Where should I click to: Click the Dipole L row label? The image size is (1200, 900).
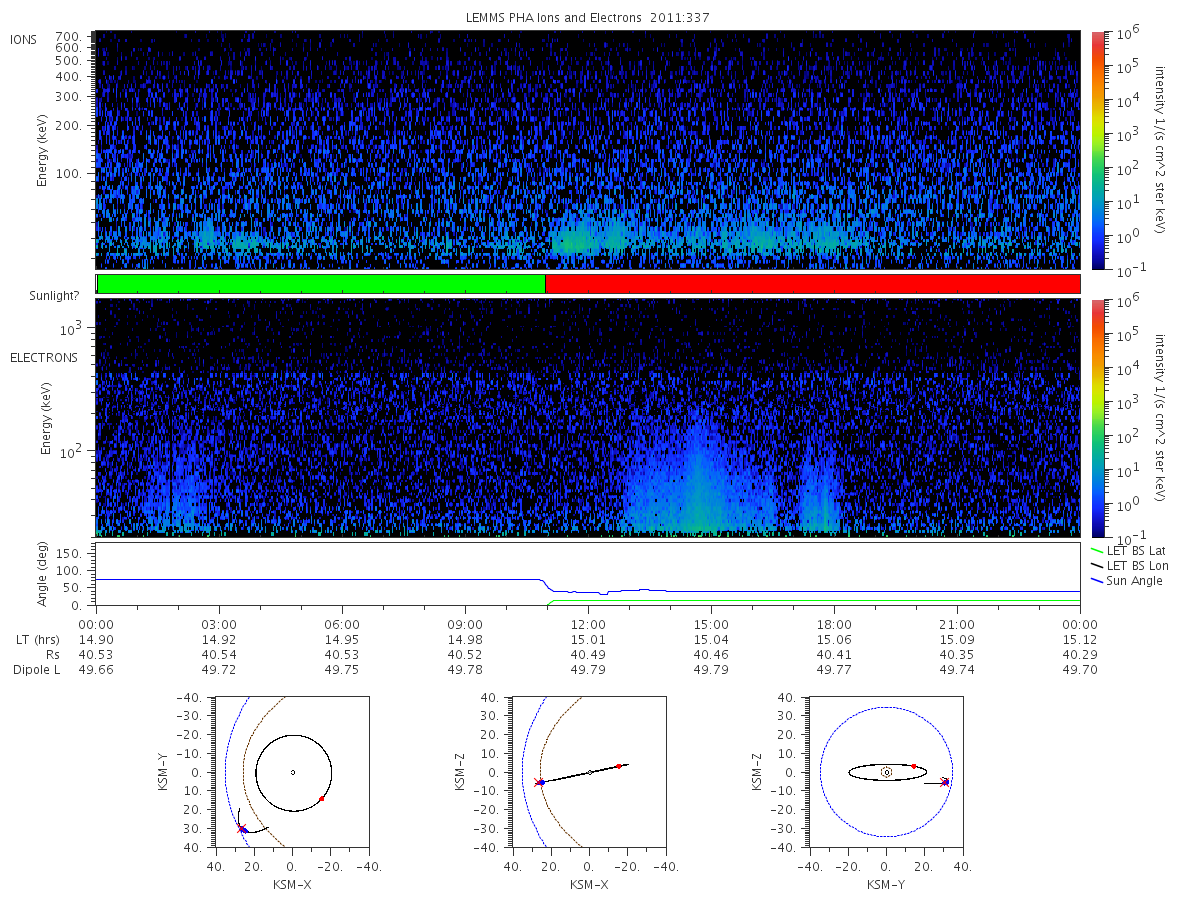(x=36, y=669)
